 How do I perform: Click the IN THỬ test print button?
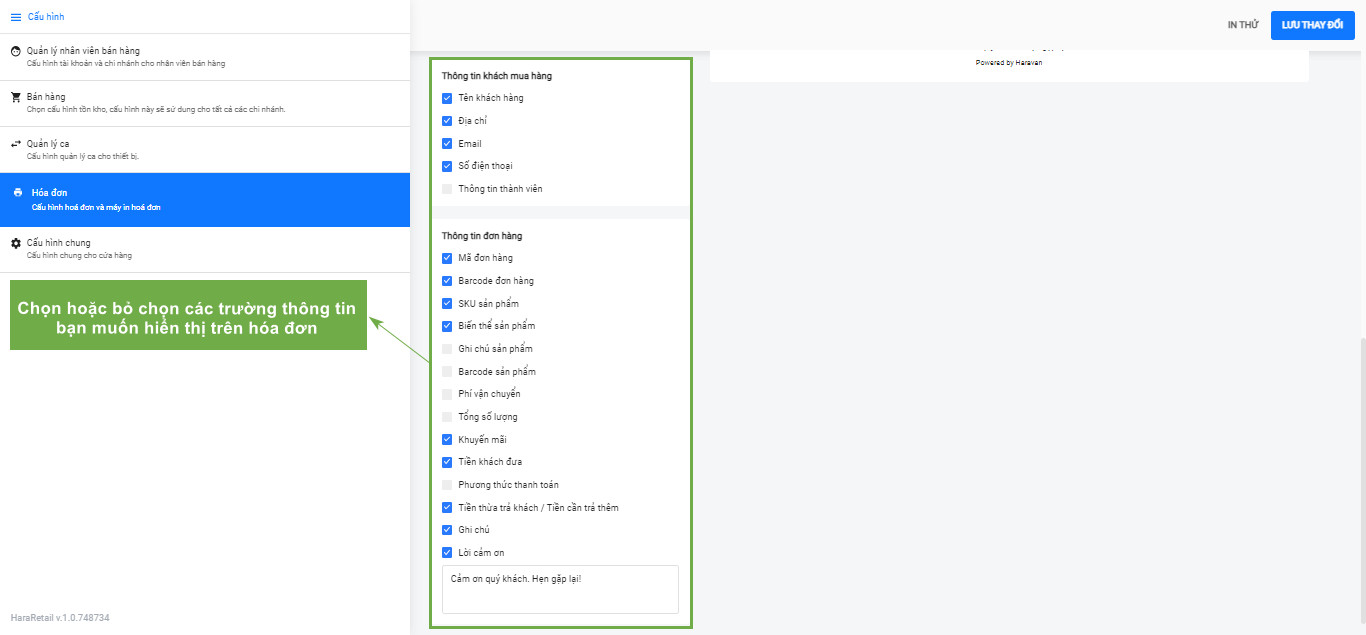1242,25
